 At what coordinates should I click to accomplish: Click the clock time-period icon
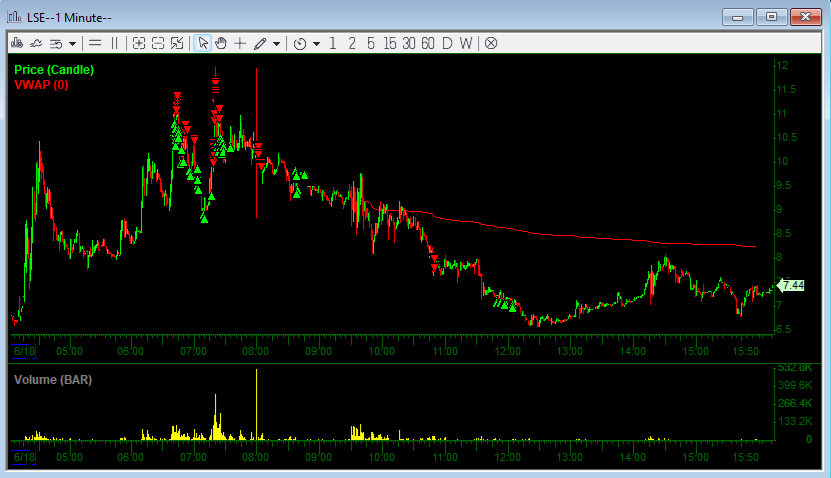[x=300, y=43]
